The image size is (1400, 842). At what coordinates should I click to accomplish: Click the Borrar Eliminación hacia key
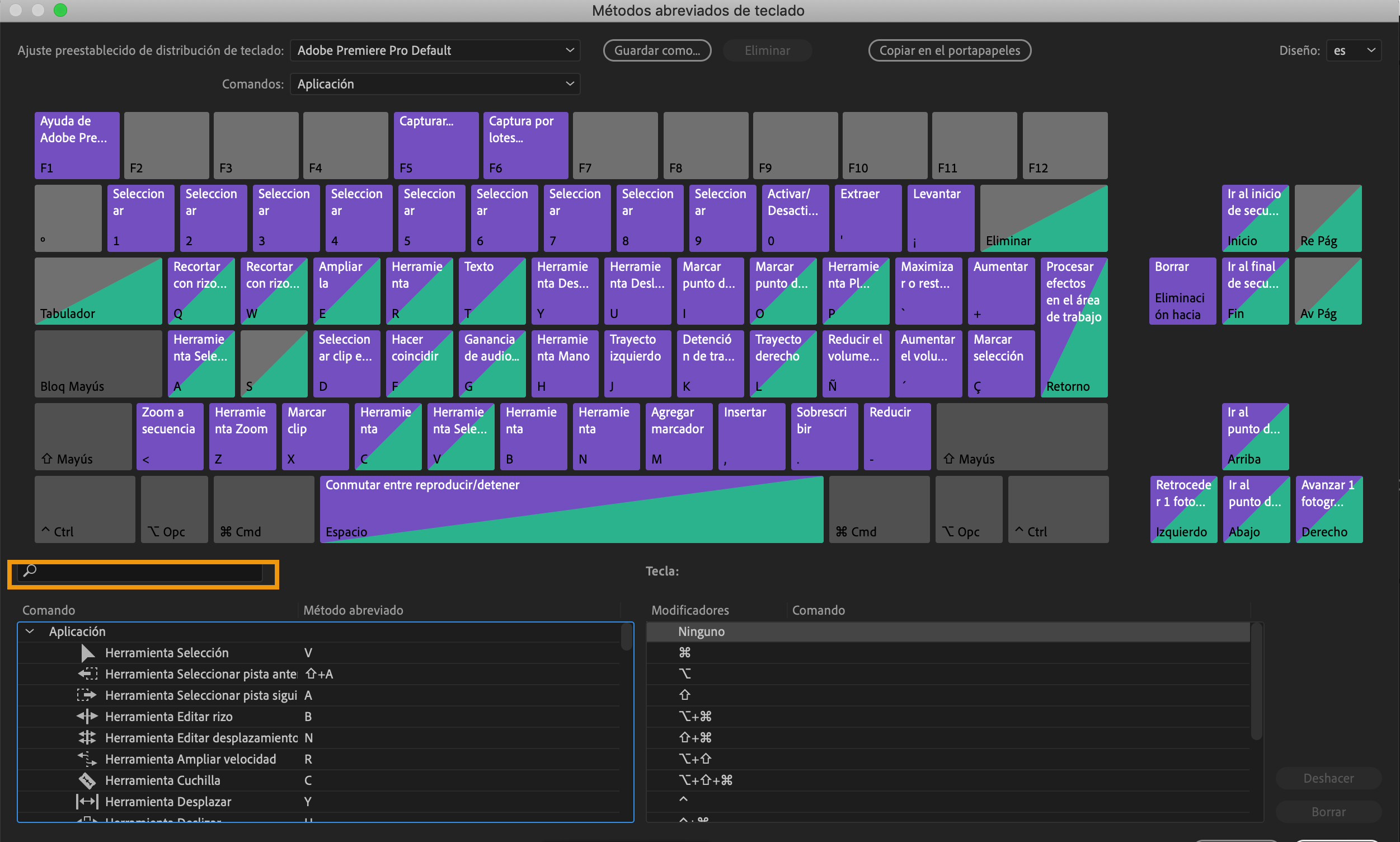1183,291
